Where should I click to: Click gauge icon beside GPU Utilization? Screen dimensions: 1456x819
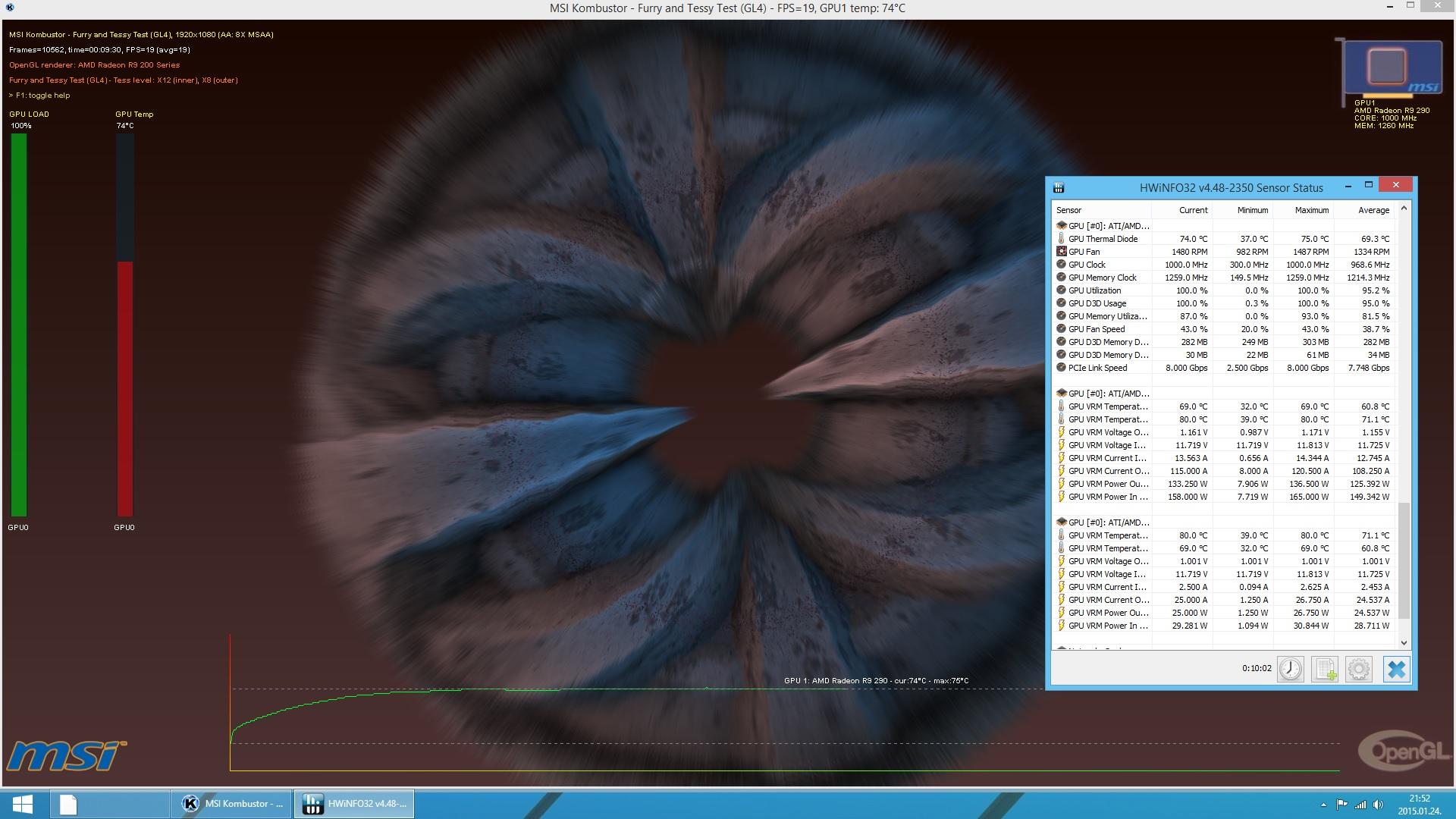pyautogui.click(x=1061, y=290)
